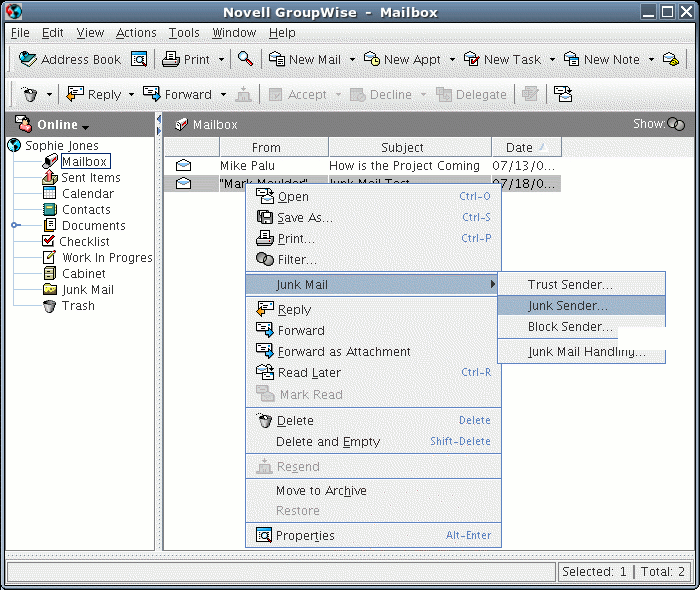Click Properties in the context menu

(305, 536)
